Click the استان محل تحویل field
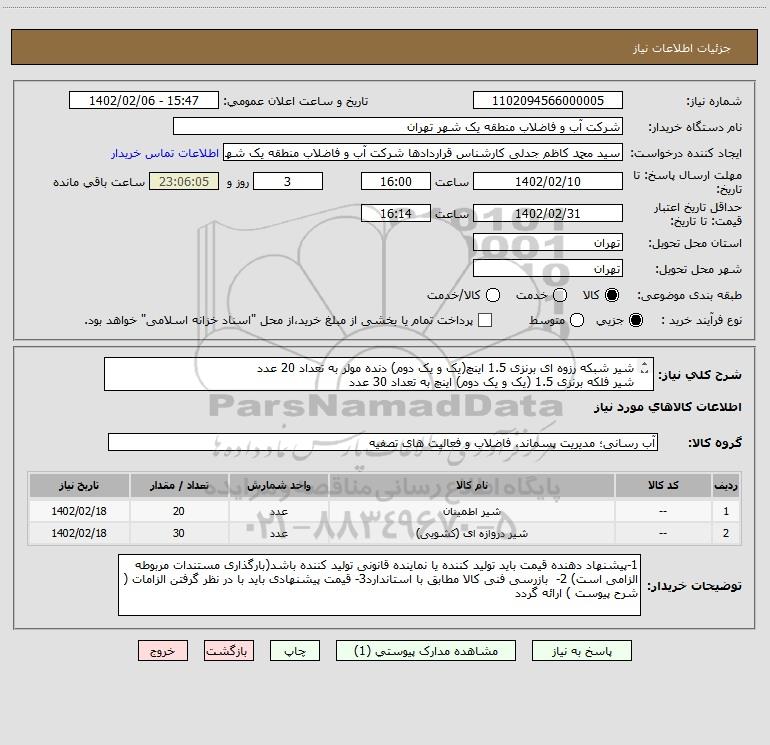Screen dimensions: 770x745 (548, 243)
